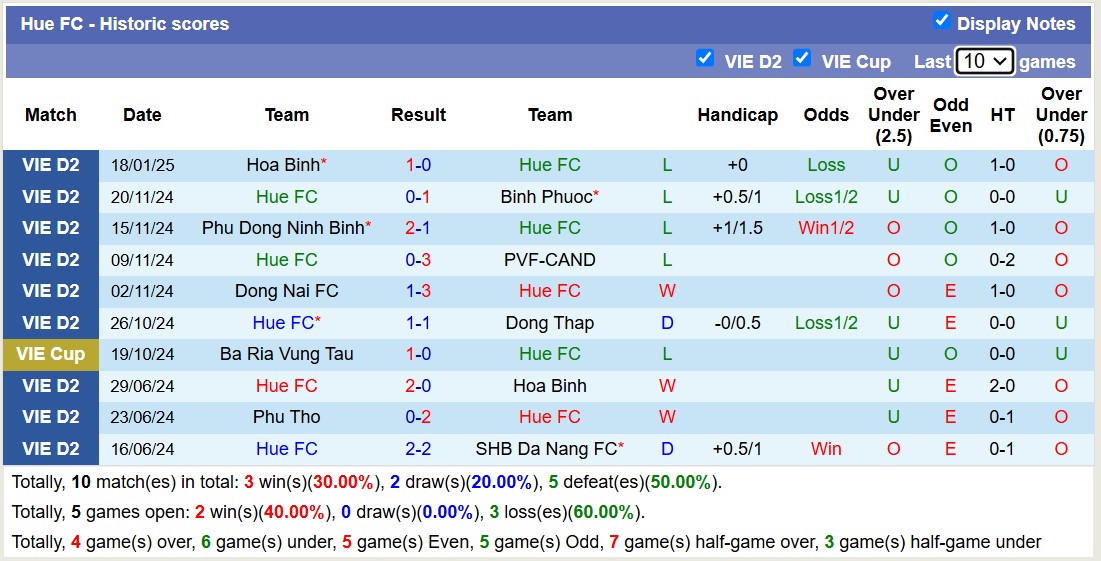1101x561 pixels.
Task: Click the Handicap column header
Action: coord(737,115)
